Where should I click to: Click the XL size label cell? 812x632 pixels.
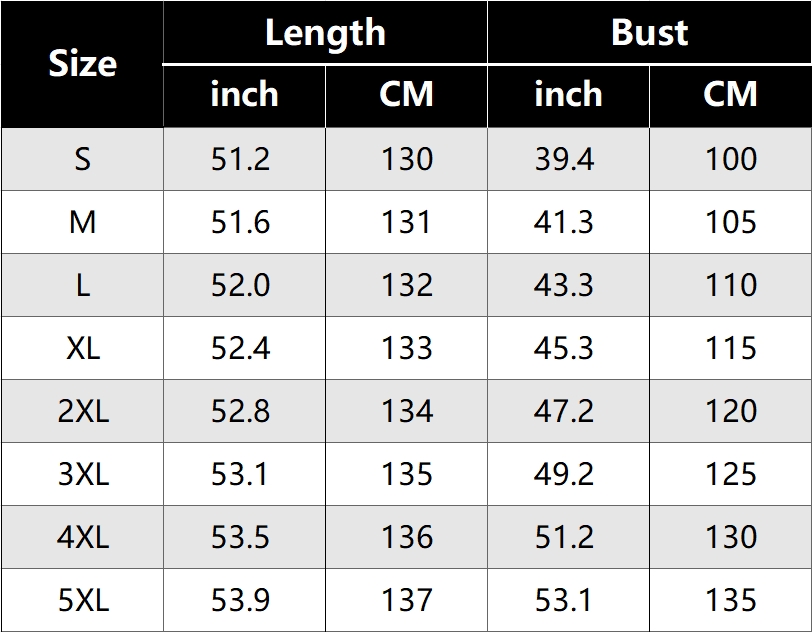[82, 348]
